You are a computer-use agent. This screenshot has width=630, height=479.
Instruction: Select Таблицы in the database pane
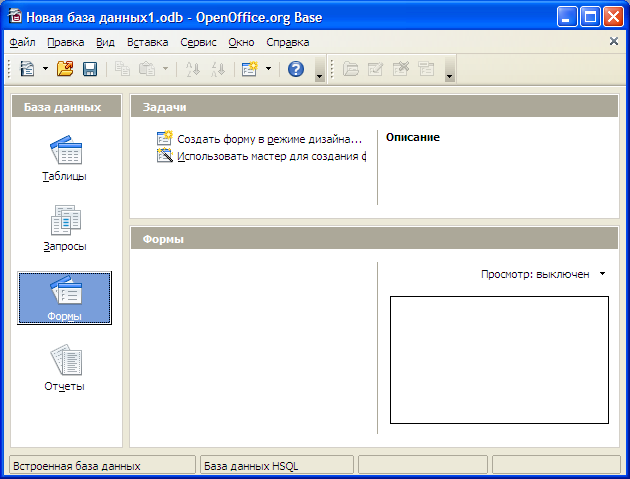pos(64,159)
